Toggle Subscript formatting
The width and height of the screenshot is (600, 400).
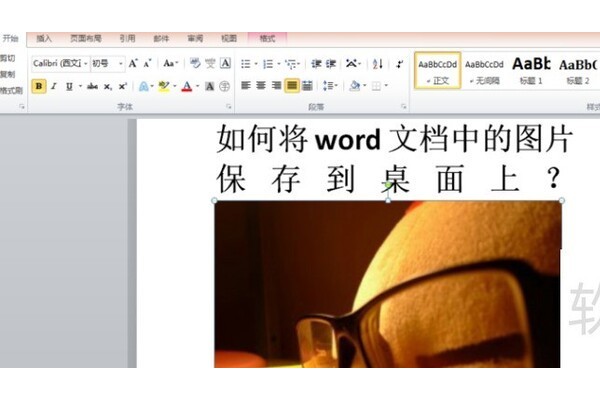[x=108, y=87]
